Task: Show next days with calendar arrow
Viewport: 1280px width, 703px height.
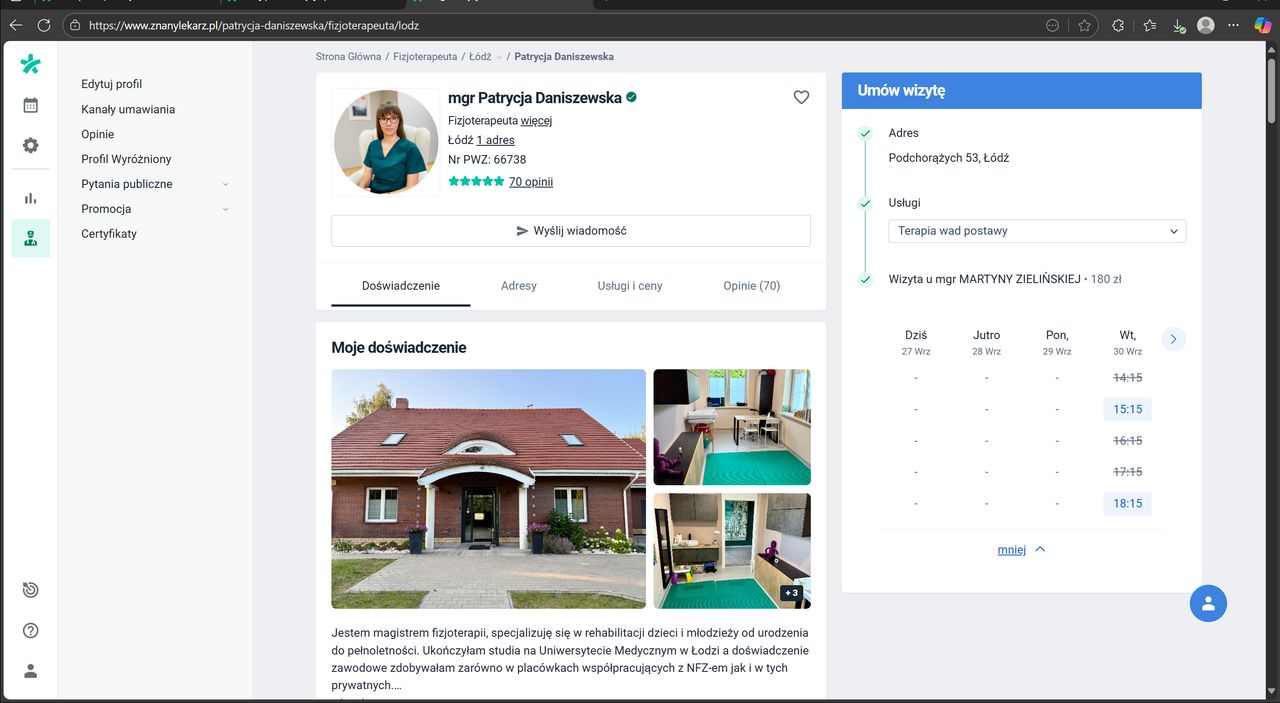Action: pos(1174,339)
